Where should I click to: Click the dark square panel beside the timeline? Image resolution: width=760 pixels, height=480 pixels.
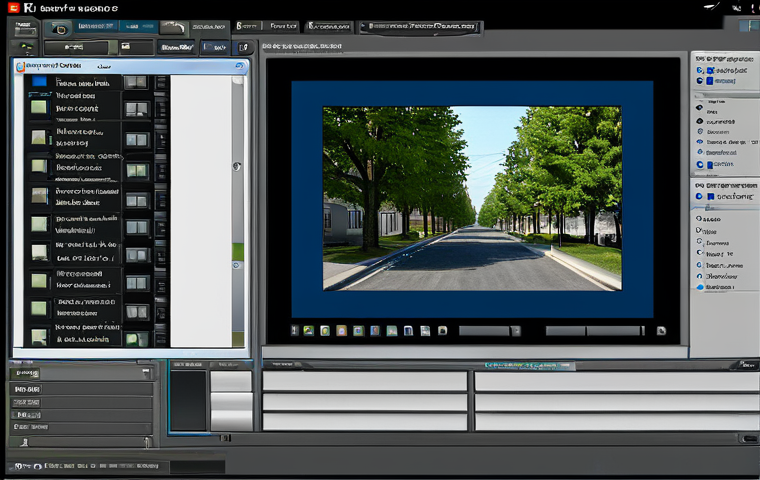pyautogui.click(x=189, y=401)
